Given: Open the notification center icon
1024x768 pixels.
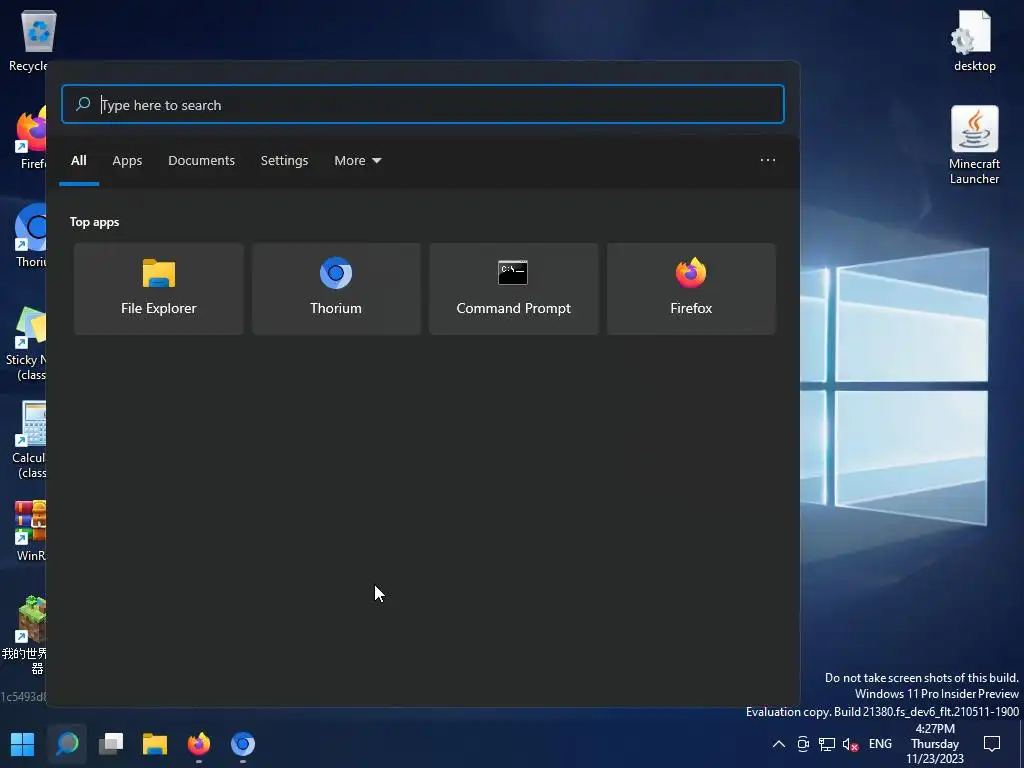Looking at the screenshot, I should click(x=991, y=744).
